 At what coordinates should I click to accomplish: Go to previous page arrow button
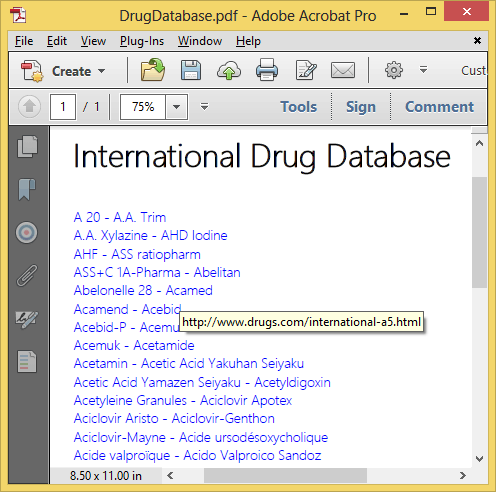[x=29, y=107]
